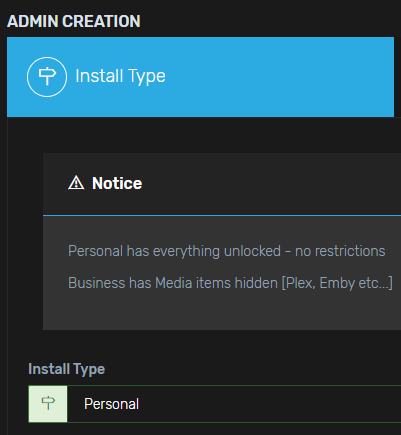The width and height of the screenshot is (401, 435).
Task: Click the Install Type title in blue banner
Action: [x=120, y=76]
